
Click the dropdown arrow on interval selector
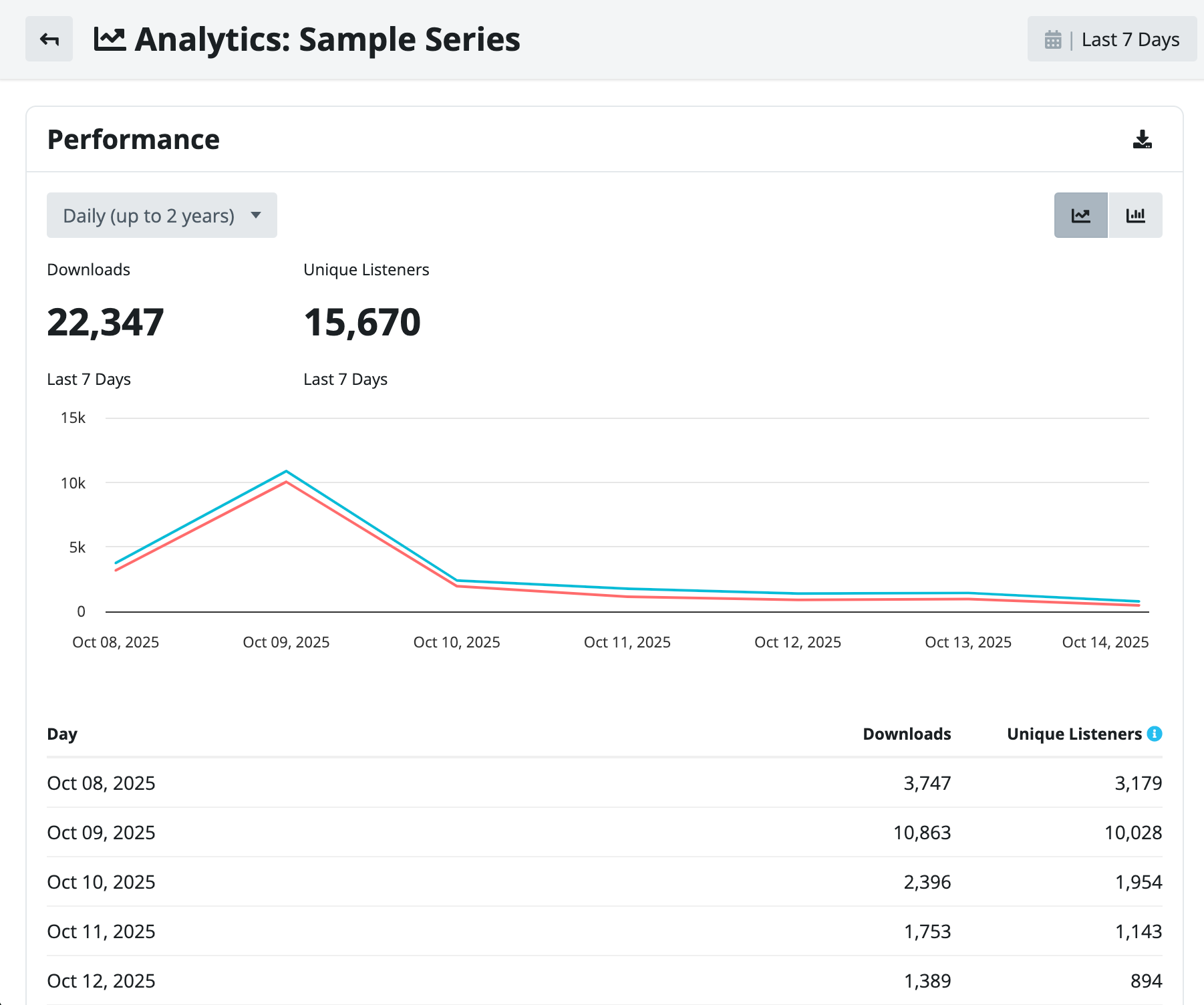tap(256, 215)
